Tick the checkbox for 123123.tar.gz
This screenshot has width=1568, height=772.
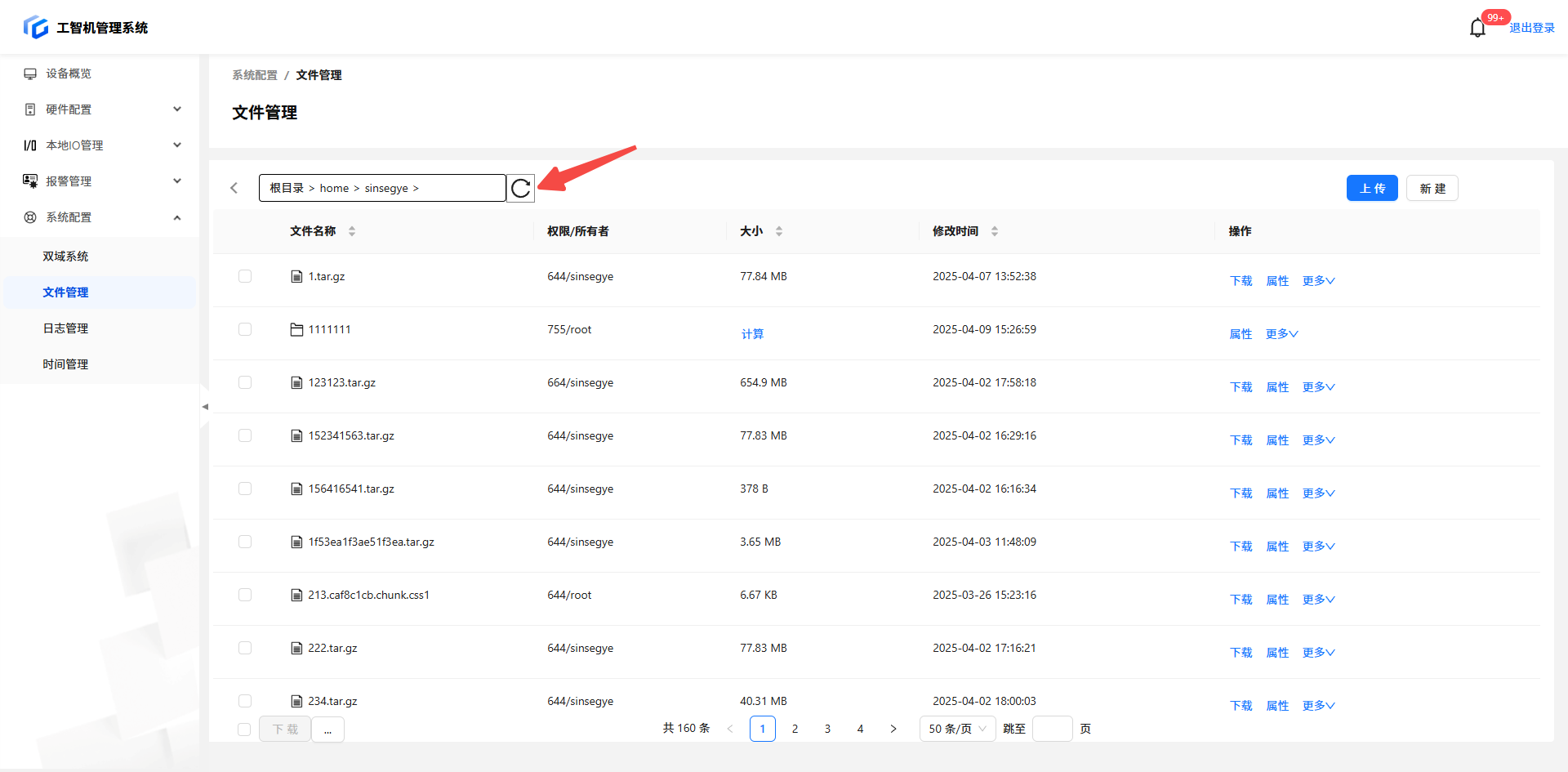[x=245, y=383]
